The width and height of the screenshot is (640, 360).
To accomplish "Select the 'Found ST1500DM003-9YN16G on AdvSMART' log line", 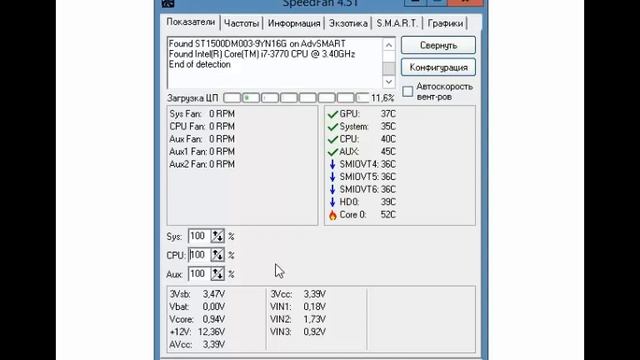I will [257, 44].
